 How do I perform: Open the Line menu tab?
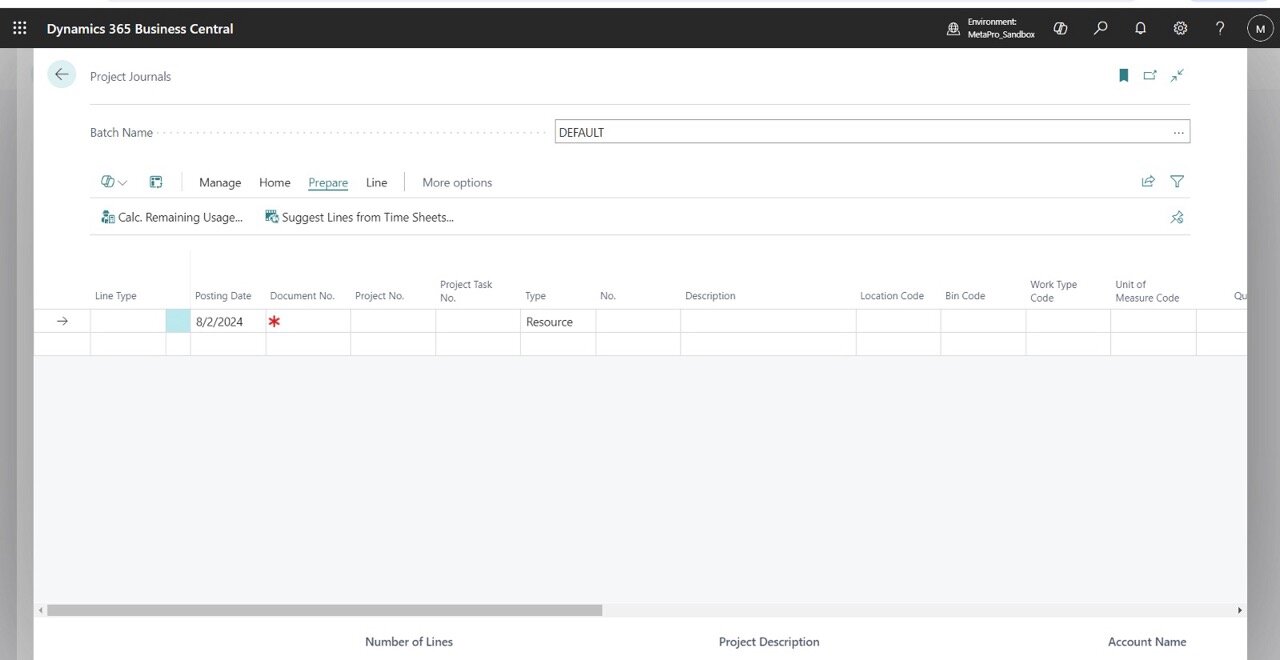[x=376, y=182]
